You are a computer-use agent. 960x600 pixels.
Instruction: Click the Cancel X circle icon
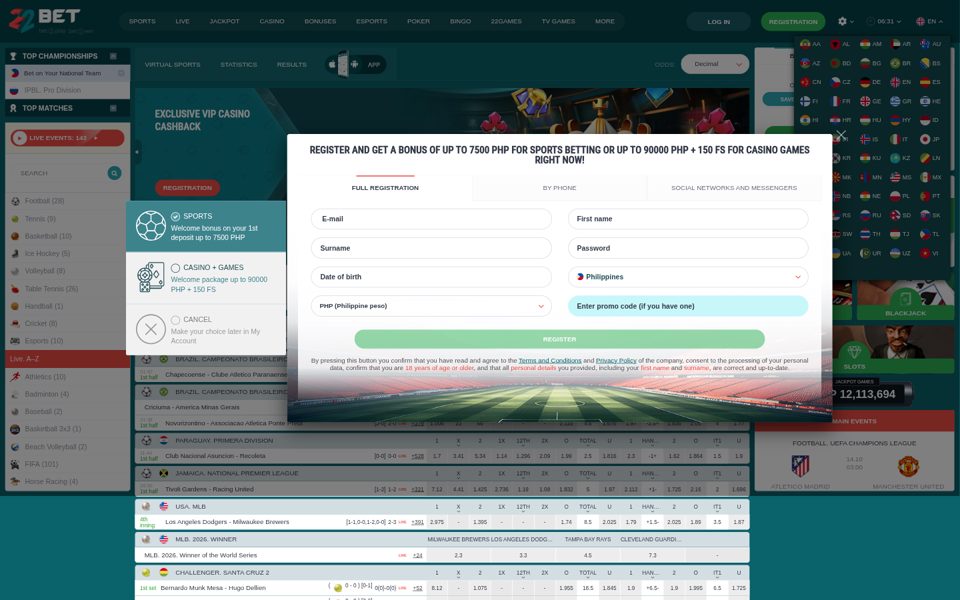[151, 329]
